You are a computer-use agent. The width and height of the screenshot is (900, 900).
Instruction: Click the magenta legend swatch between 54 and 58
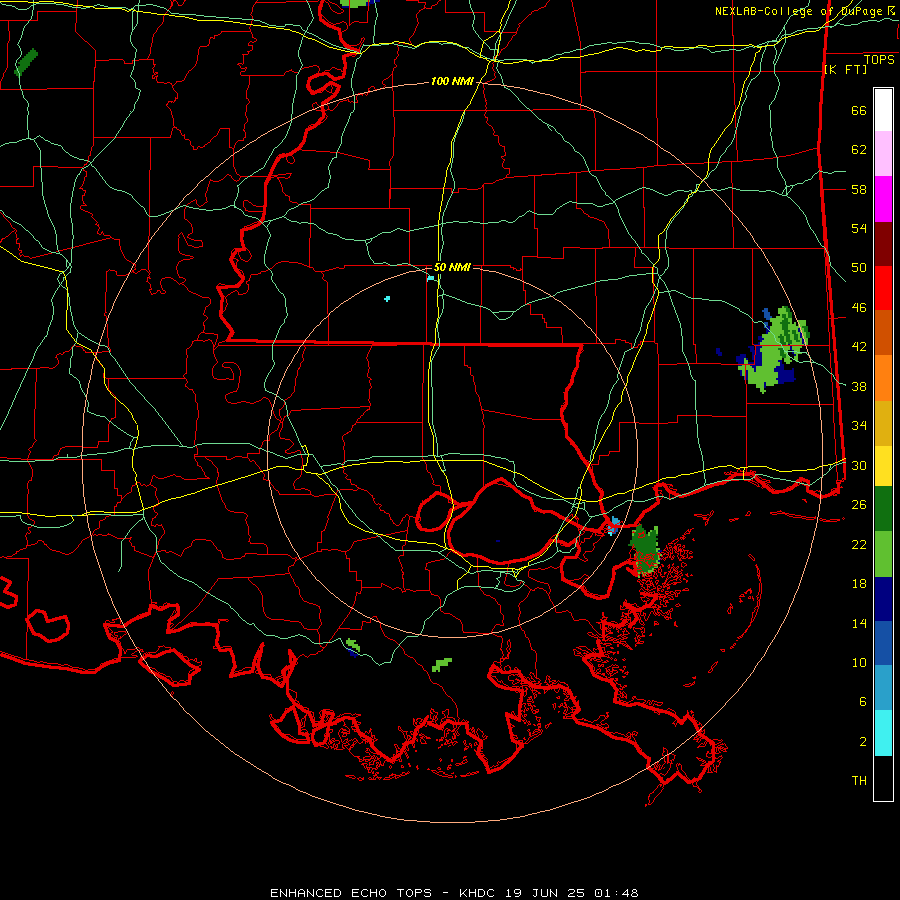pyautogui.click(x=883, y=199)
